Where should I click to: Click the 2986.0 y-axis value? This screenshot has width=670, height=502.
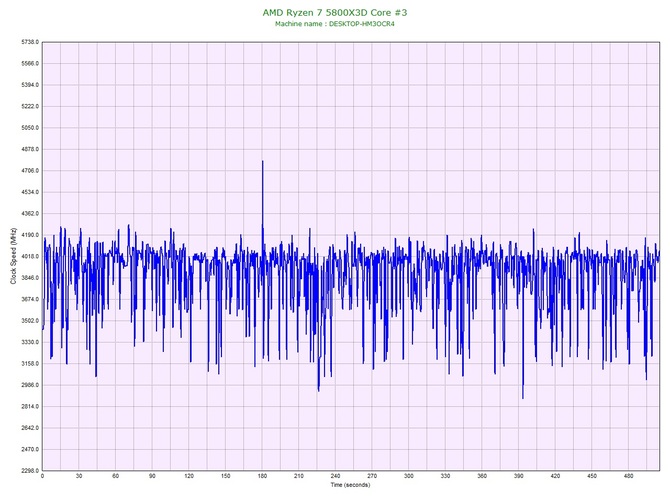30,385
